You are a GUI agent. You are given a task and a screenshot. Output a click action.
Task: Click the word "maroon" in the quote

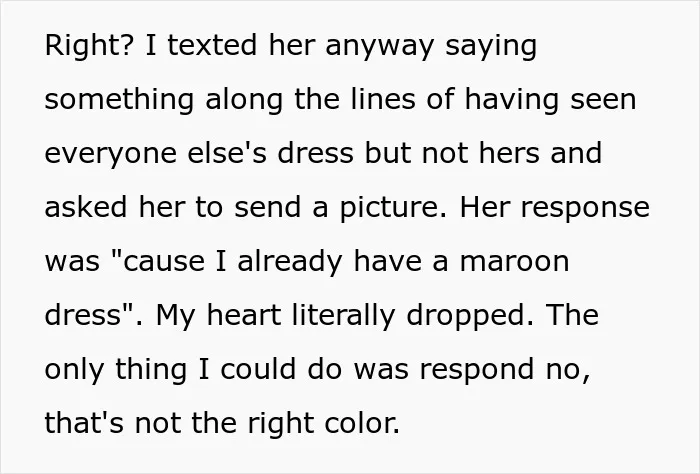click(x=515, y=262)
